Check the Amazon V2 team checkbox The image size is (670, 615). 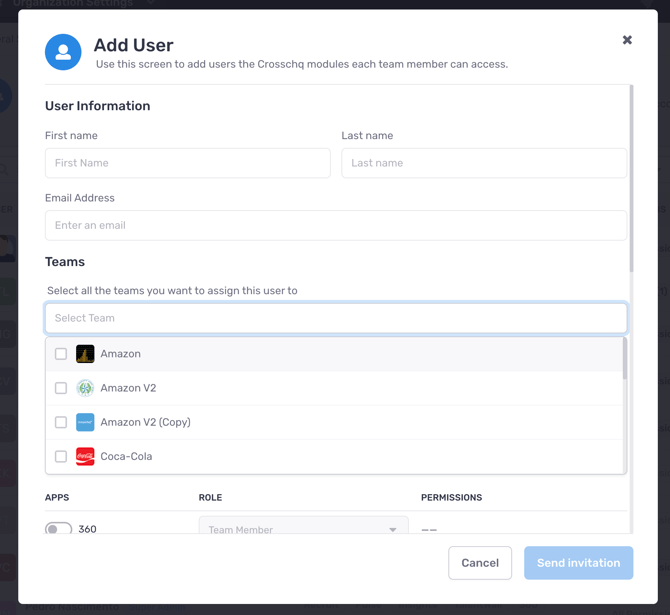tap(61, 388)
